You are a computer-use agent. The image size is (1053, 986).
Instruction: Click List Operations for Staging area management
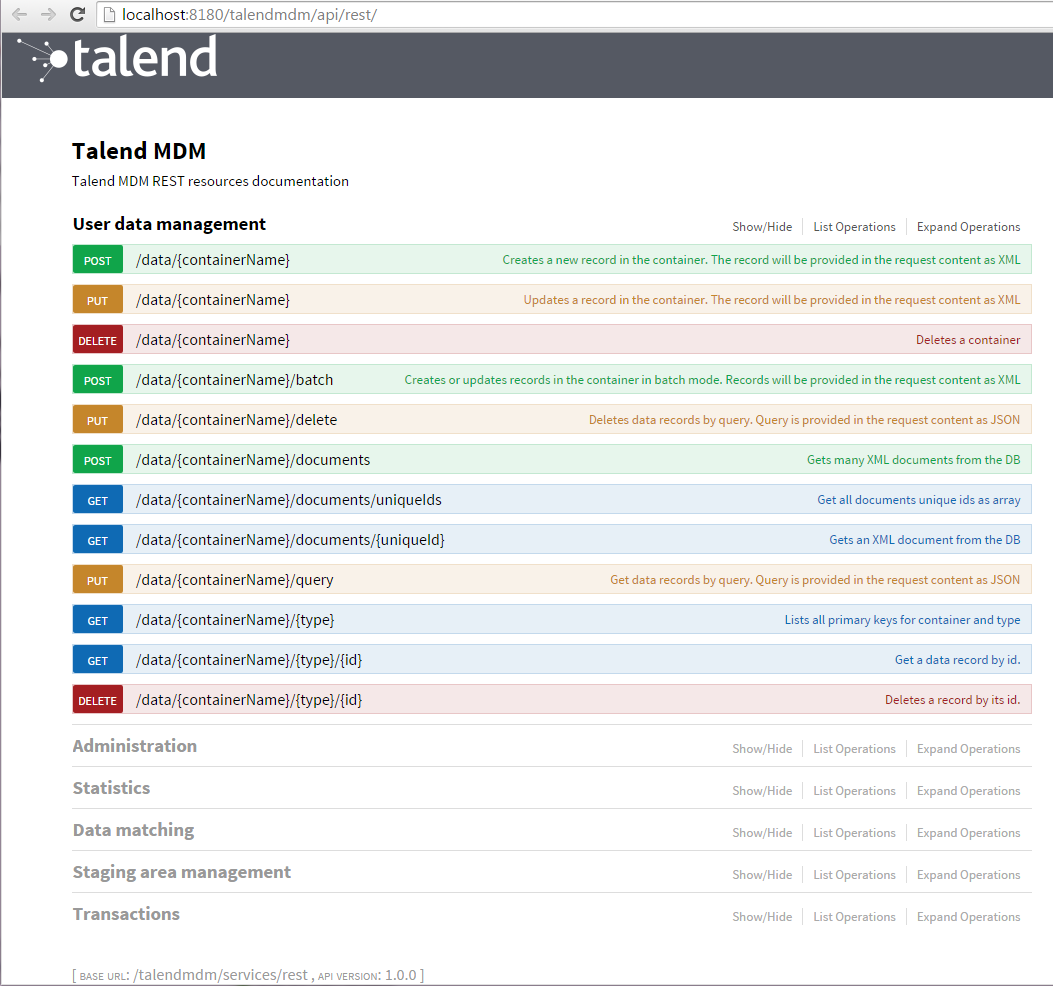pyautogui.click(x=854, y=875)
